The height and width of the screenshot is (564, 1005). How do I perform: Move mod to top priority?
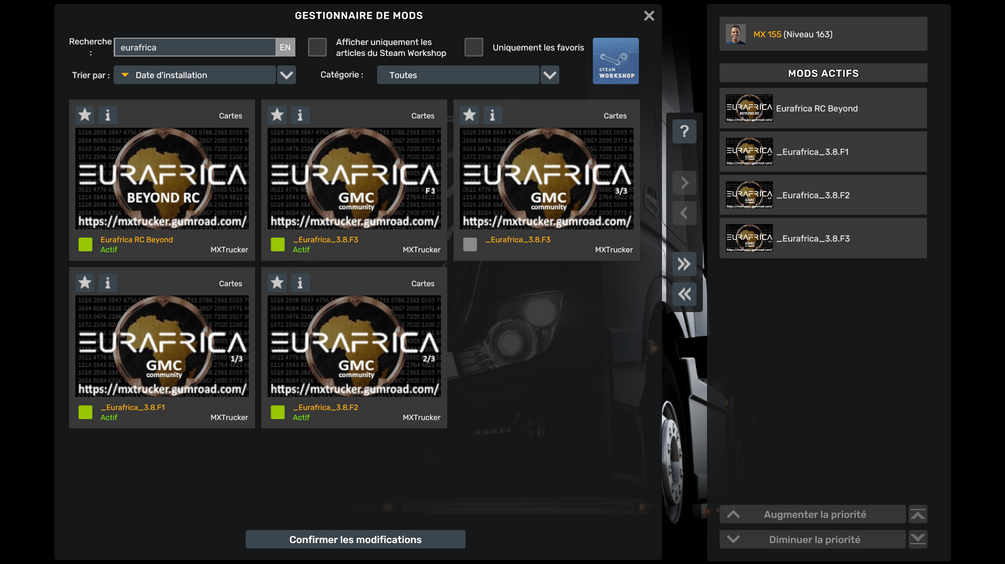pyautogui.click(x=918, y=514)
